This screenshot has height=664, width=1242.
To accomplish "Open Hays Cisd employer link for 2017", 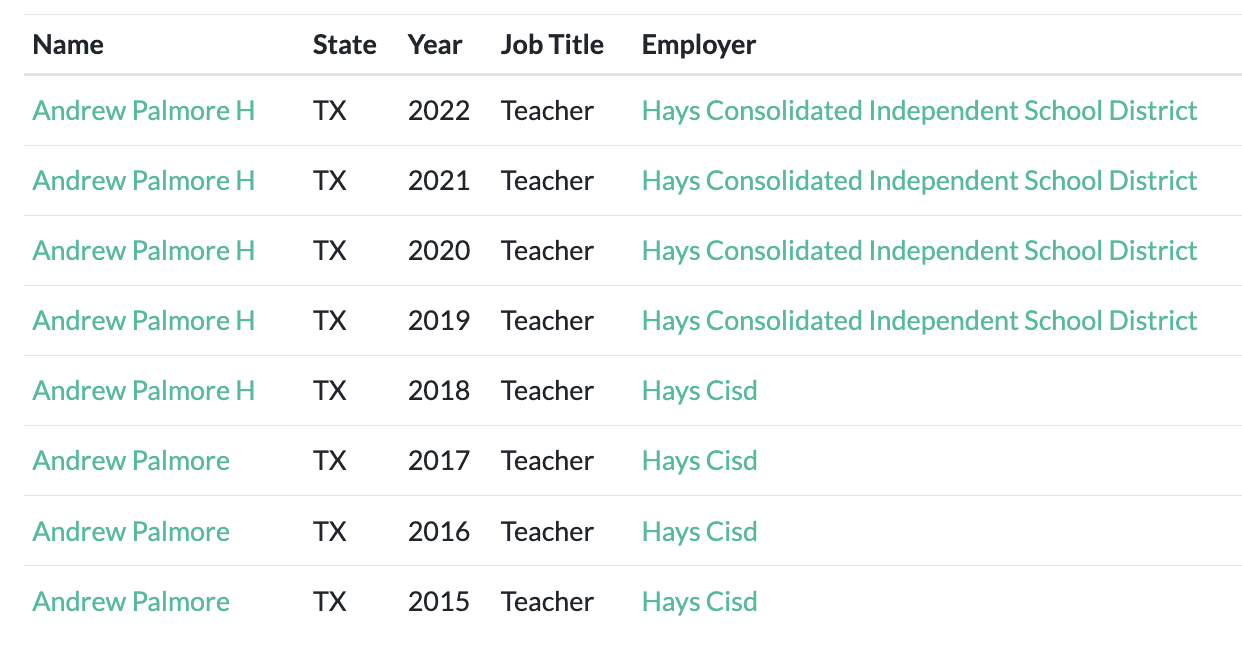I will [x=699, y=461].
